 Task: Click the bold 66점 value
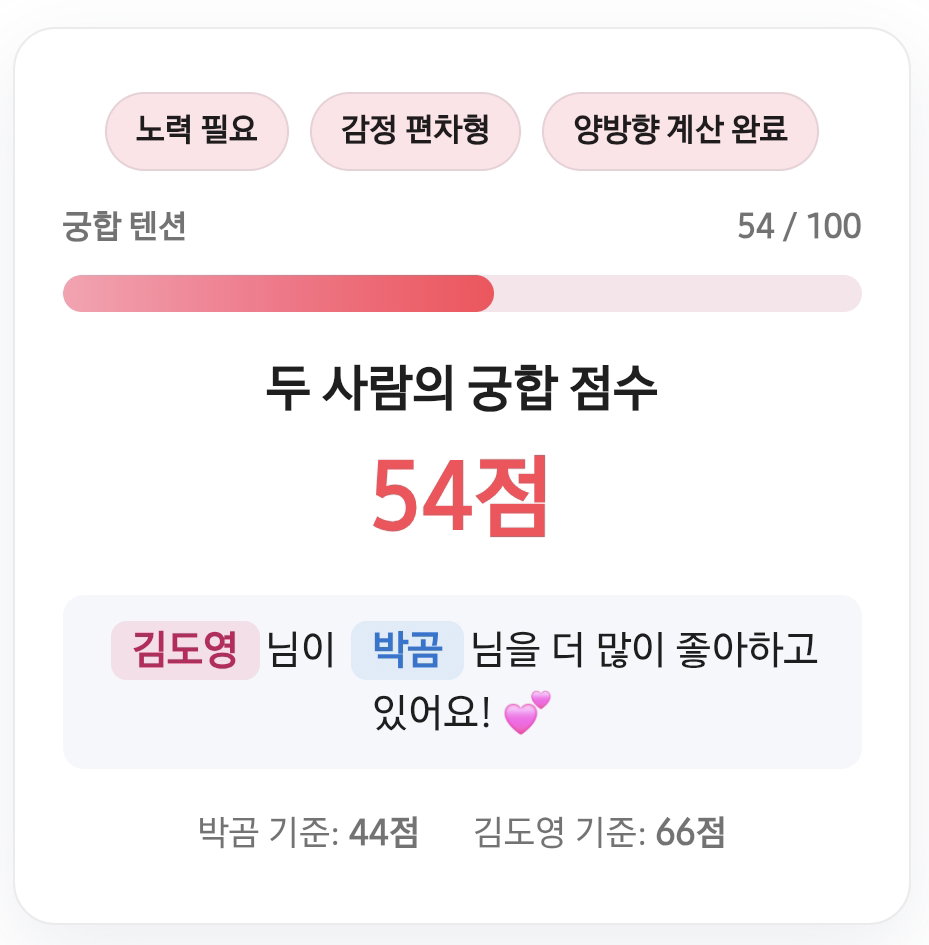tap(690, 833)
